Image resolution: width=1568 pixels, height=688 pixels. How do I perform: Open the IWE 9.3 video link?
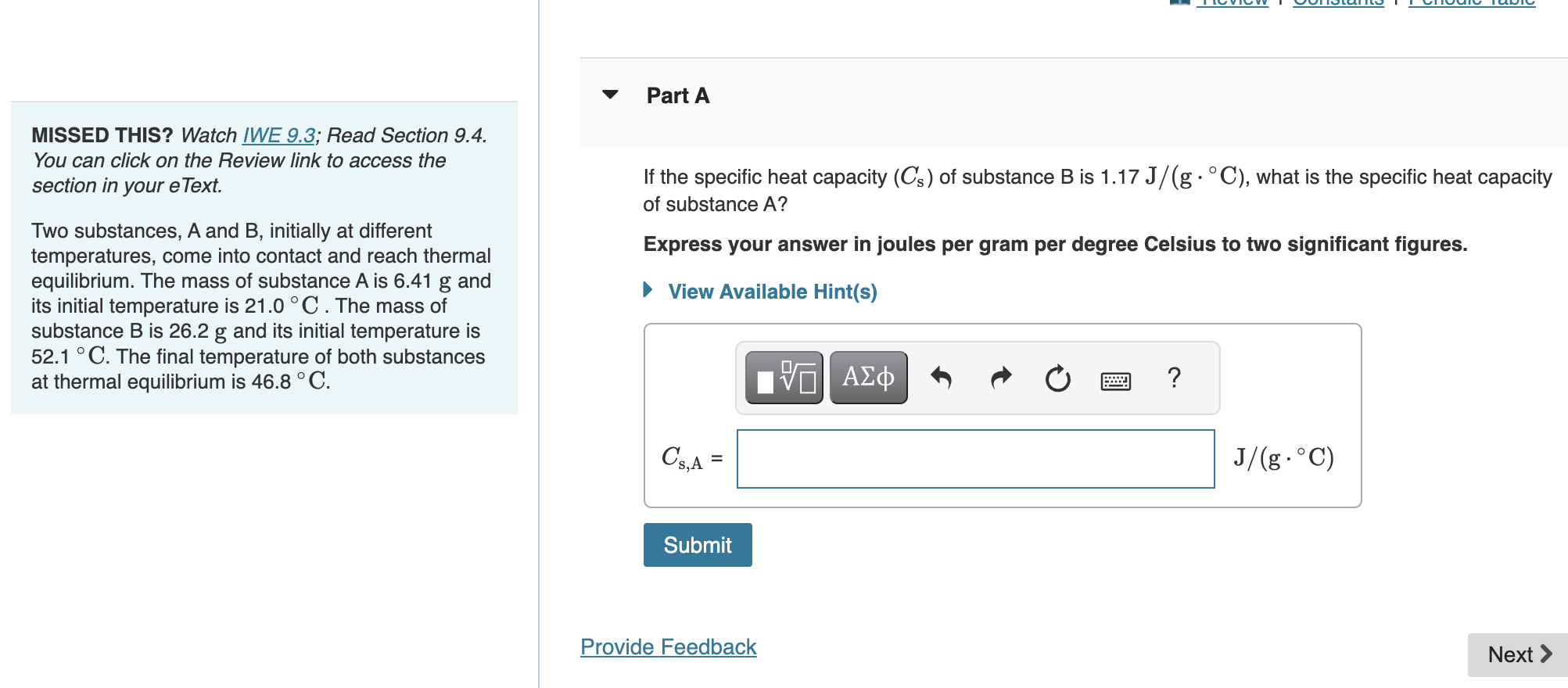point(279,135)
